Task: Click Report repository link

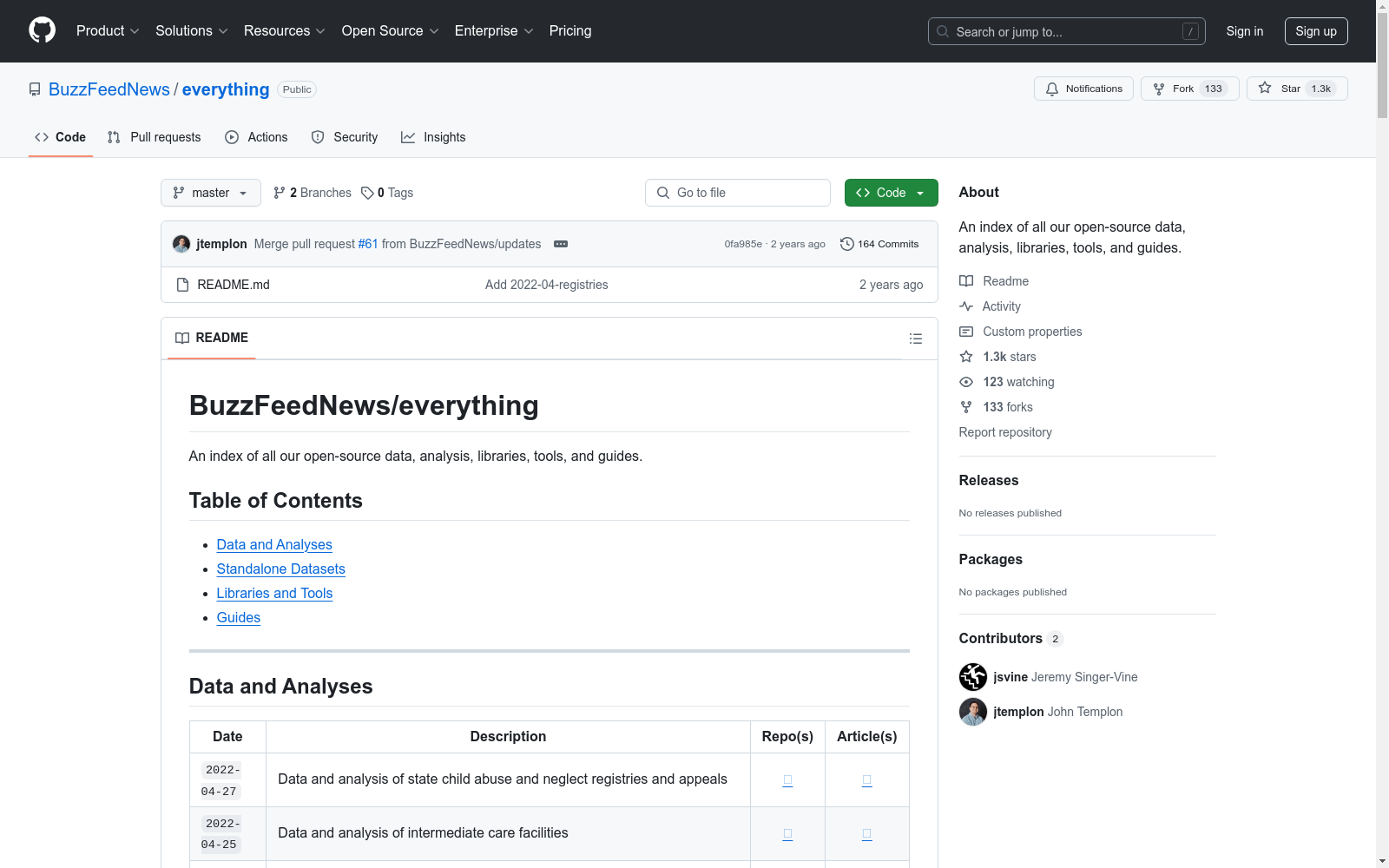Action: coord(1005,432)
